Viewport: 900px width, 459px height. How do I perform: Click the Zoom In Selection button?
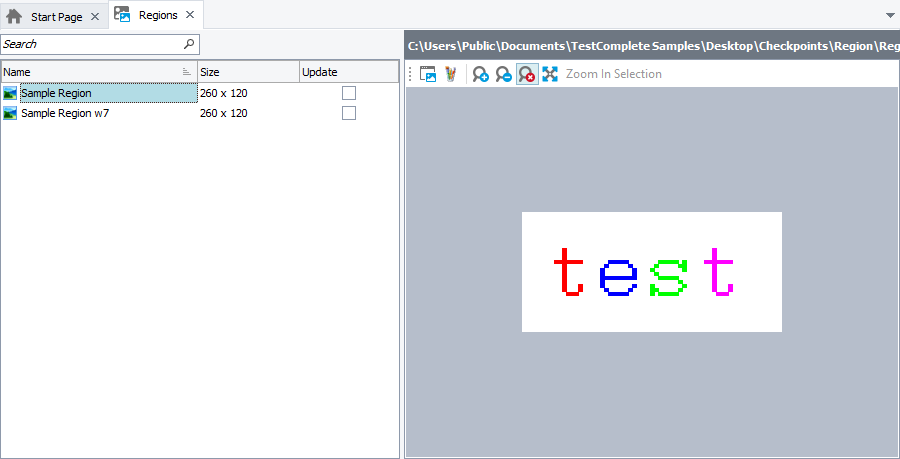(x=613, y=74)
